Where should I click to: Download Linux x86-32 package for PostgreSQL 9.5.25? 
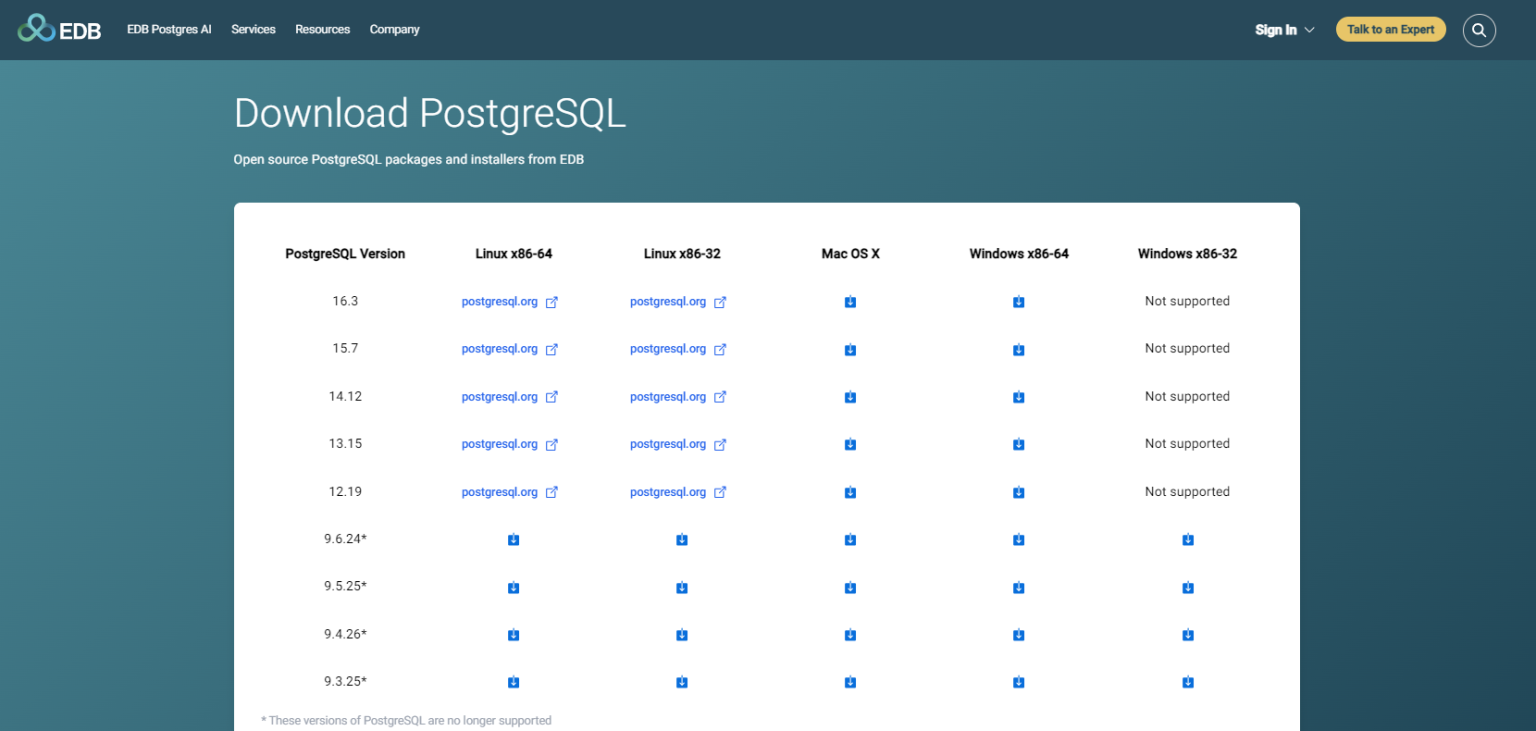[x=681, y=587]
